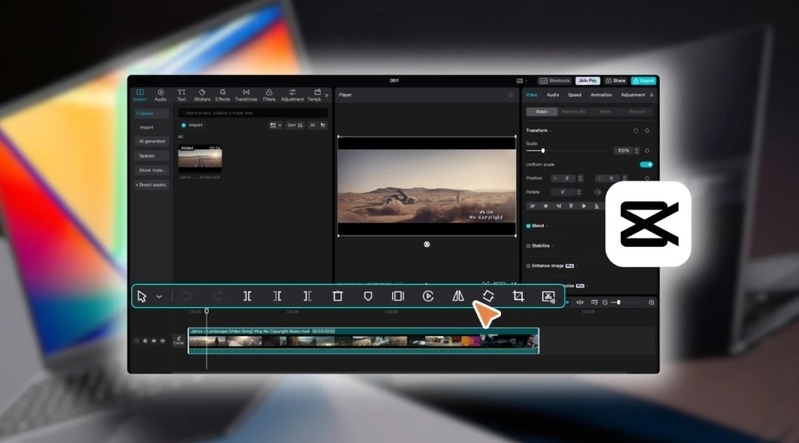Open the media view layout dropdown
Image resolution: width=799 pixels, height=443 pixels.
tap(276, 125)
